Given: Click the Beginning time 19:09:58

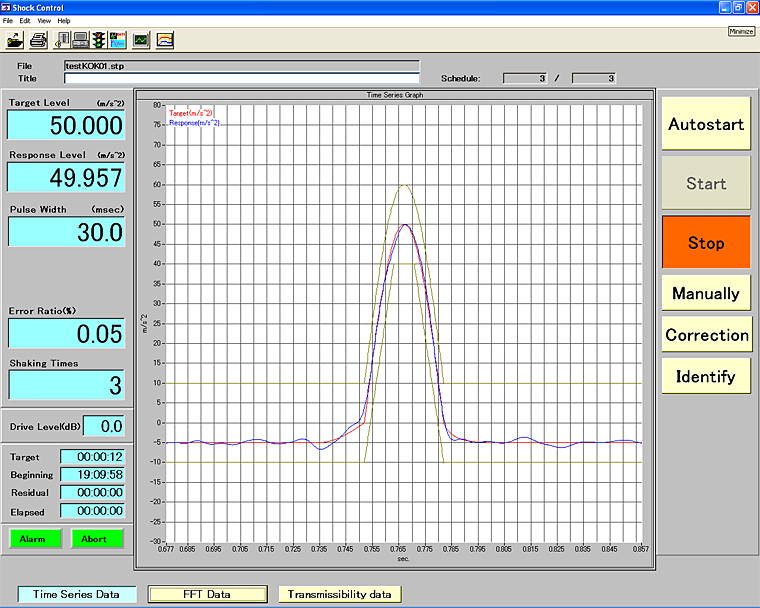Looking at the screenshot, I should [92, 475].
